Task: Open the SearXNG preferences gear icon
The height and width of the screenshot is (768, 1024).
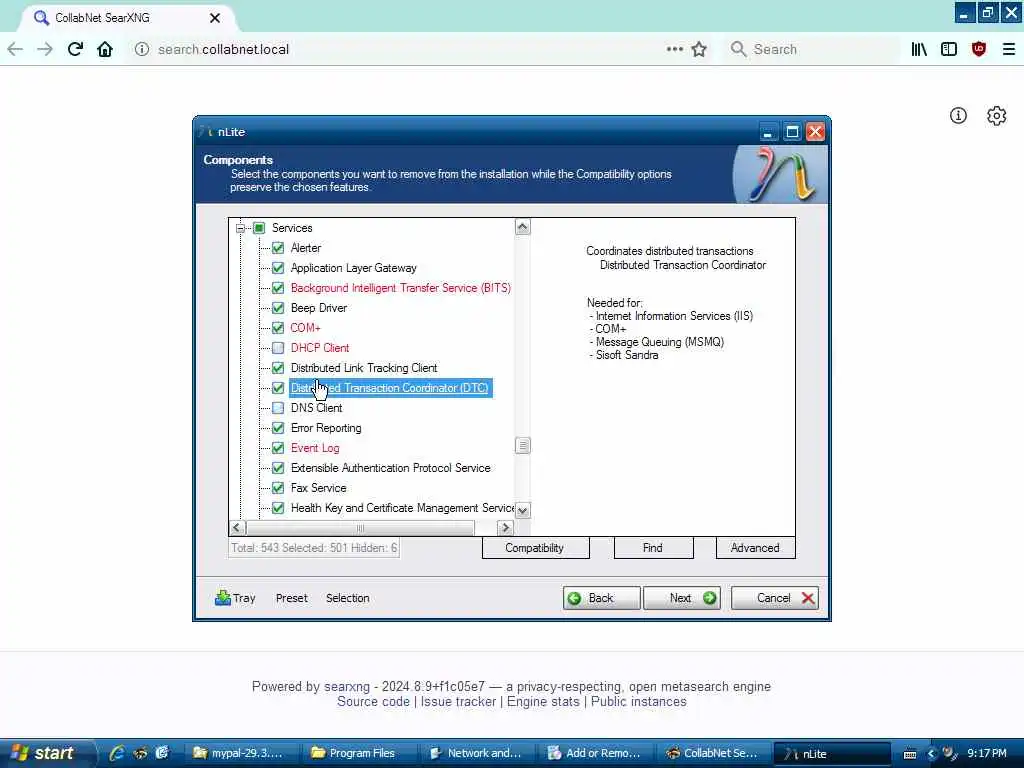Action: [x=997, y=116]
